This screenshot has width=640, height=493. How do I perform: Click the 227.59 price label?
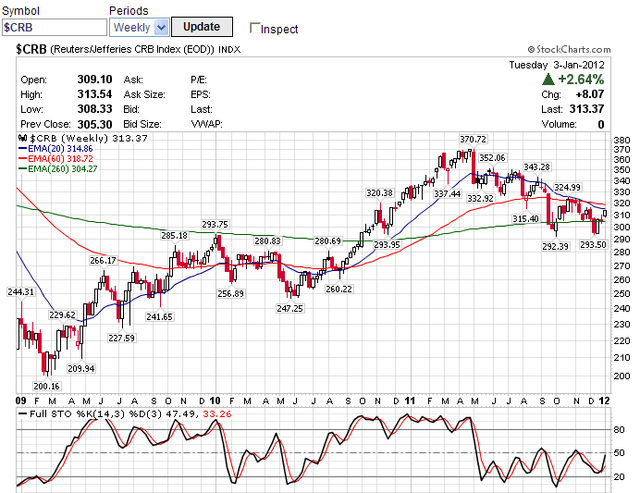pyautogui.click(x=122, y=338)
